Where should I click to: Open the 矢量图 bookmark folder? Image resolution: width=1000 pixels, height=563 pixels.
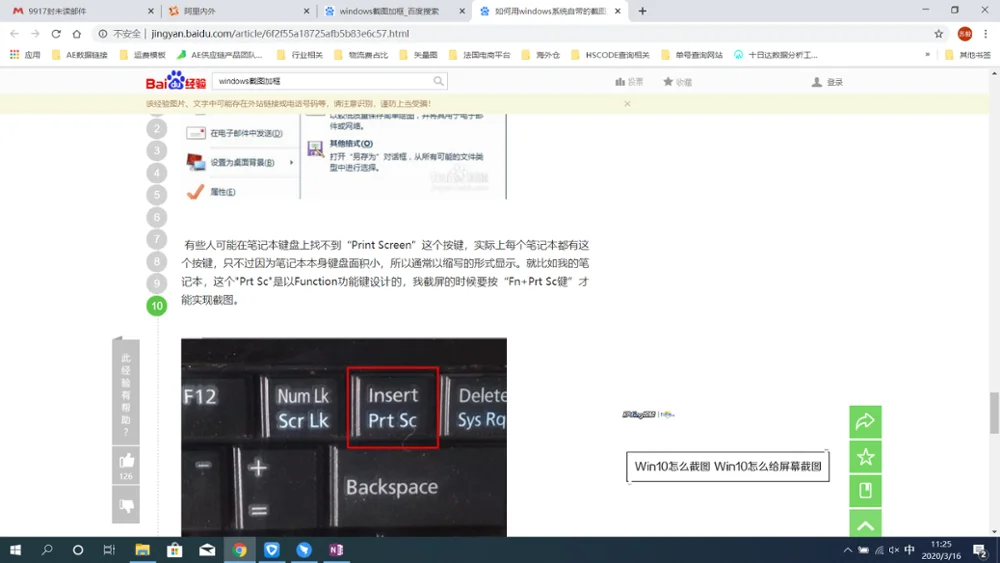pos(418,55)
